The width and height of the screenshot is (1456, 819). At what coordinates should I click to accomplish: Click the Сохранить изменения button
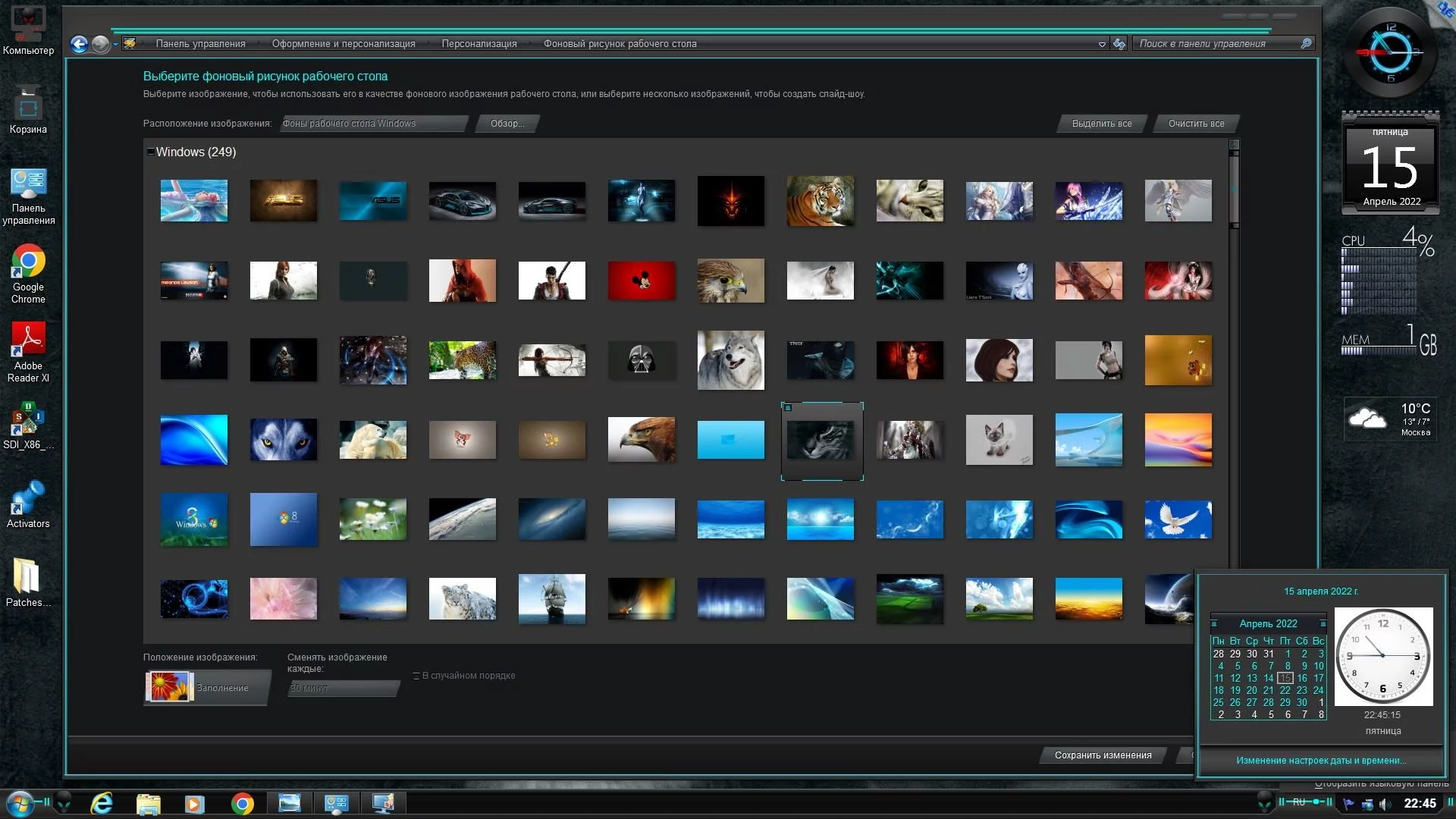tap(1102, 755)
